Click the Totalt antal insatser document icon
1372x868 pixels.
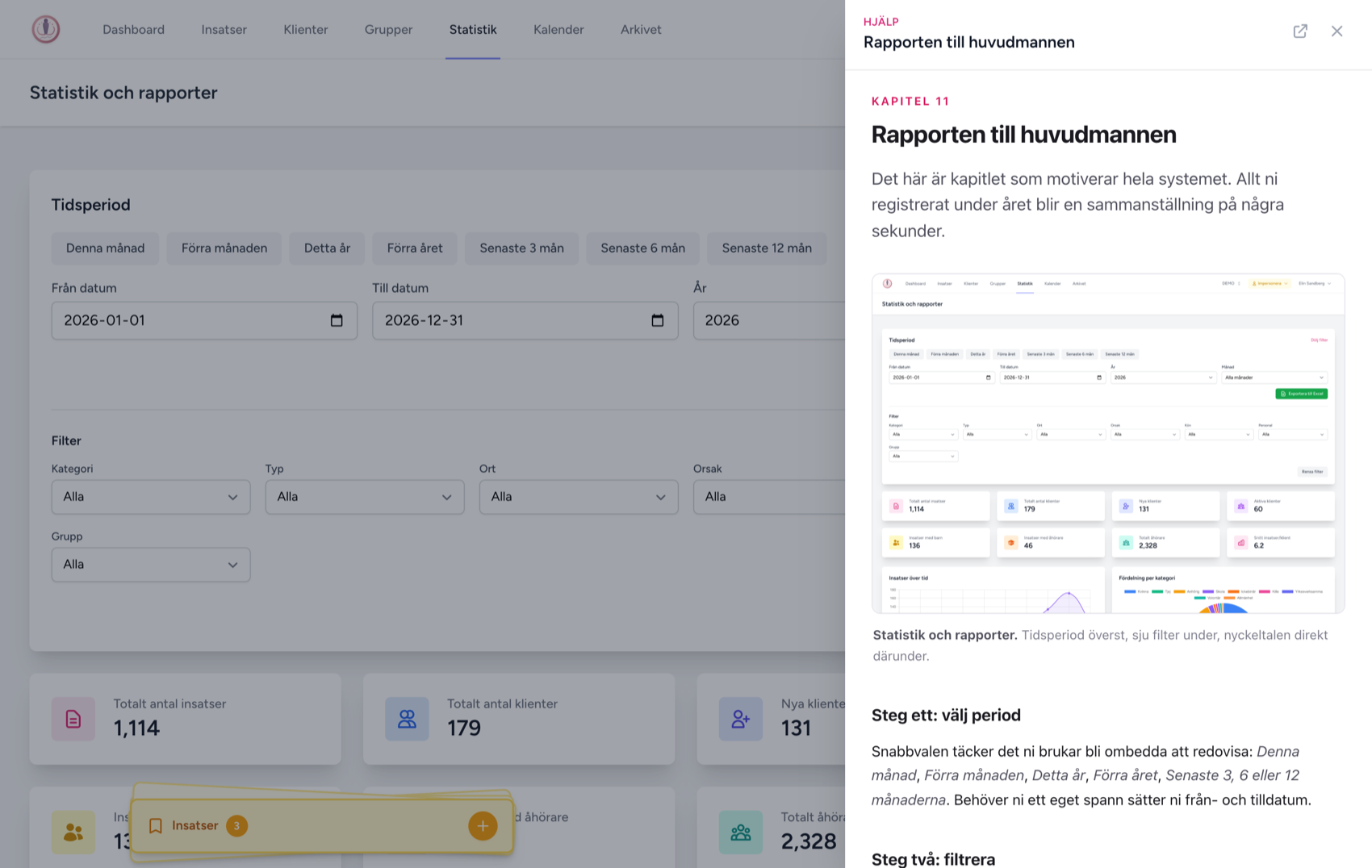[73, 719]
